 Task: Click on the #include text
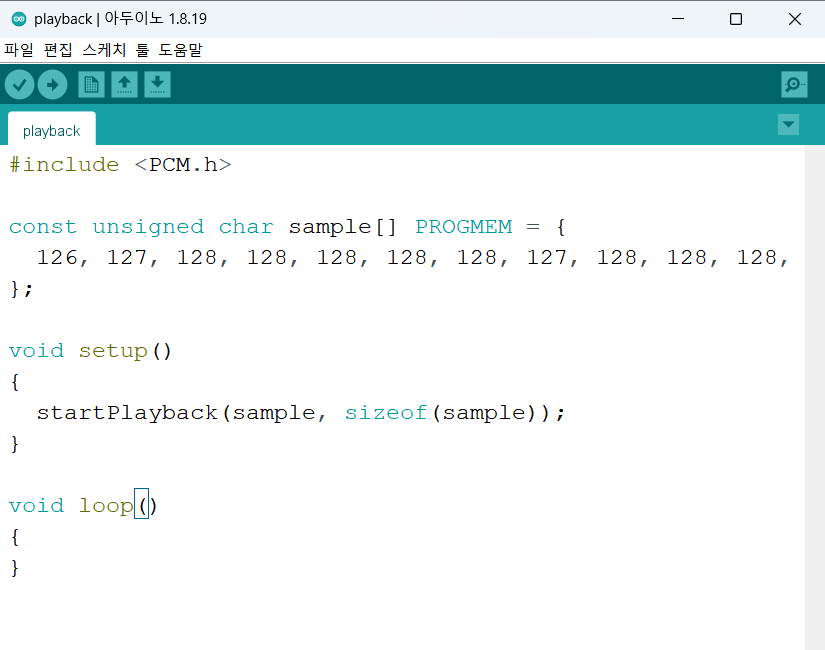point(64,165)
